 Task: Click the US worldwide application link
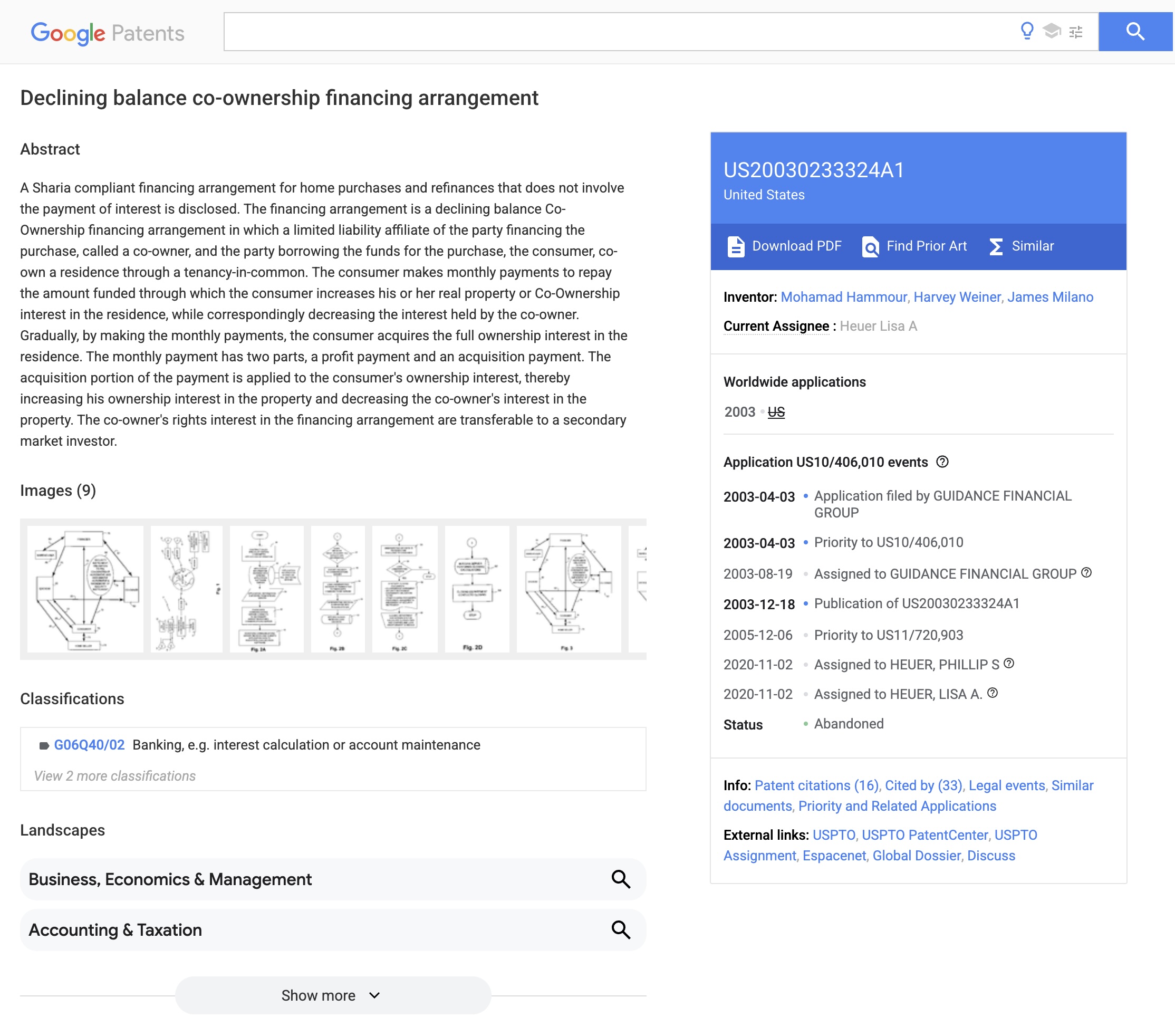[776, 411]
